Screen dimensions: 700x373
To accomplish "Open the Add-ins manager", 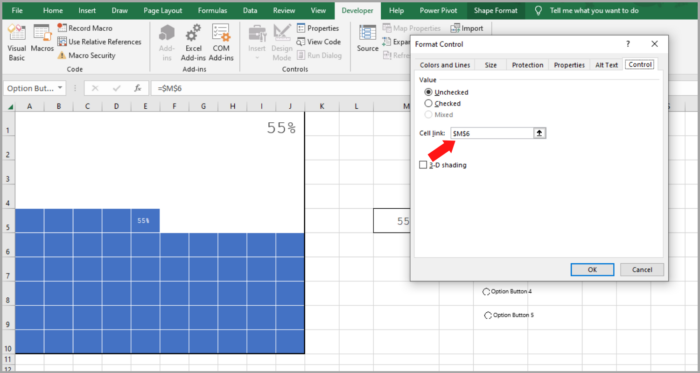I will 167,43.
